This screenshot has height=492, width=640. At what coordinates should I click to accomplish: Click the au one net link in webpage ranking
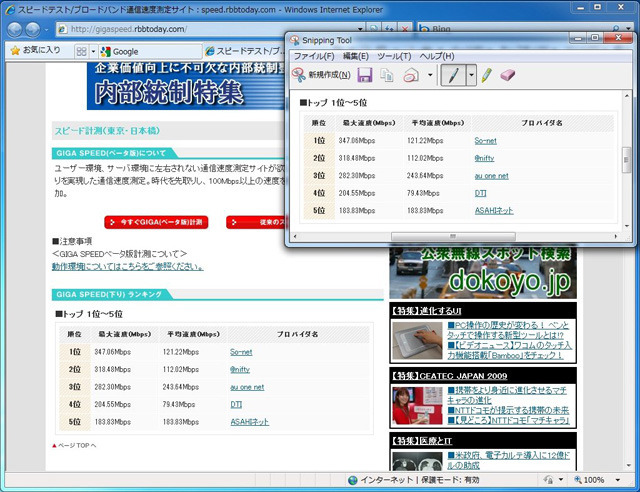tap(247, 387)
